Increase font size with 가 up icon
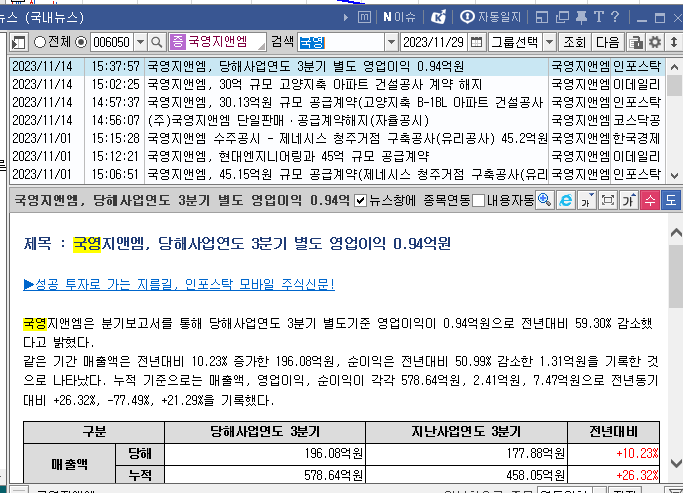Screen dimensions: 683x493 click(x=629, y=200)
